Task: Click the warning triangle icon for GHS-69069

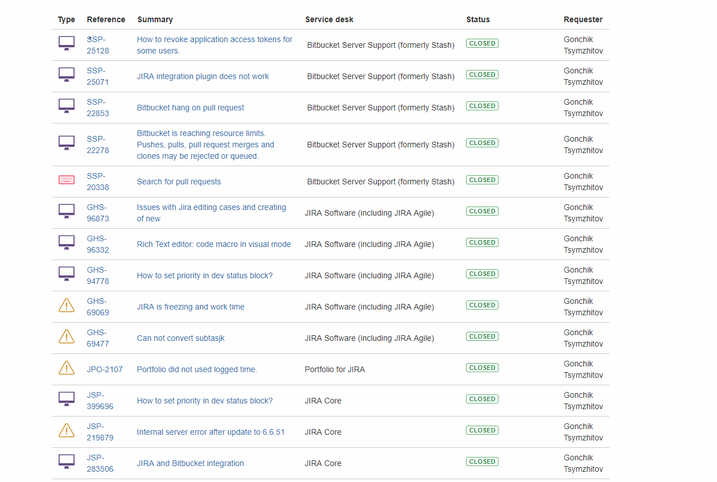Action: [67, 305]
